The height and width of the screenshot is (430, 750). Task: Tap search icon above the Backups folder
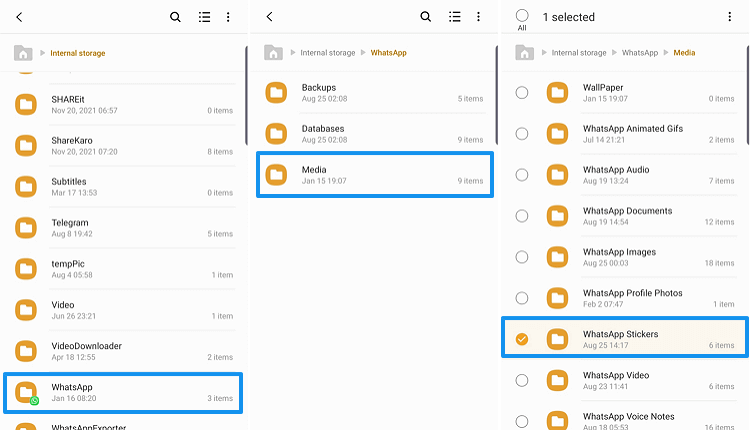coord(426,17)
